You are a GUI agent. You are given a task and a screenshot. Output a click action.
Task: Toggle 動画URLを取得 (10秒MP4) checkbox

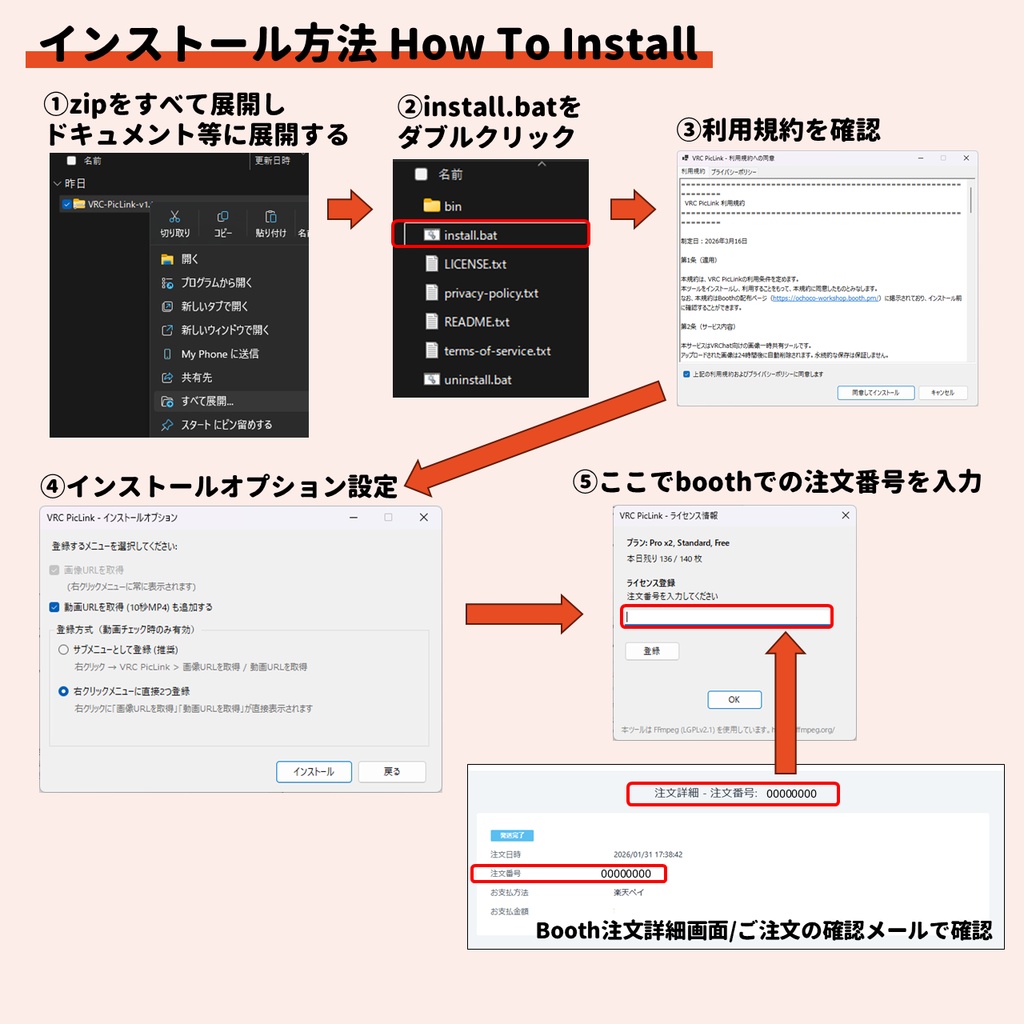pos(54,607)
